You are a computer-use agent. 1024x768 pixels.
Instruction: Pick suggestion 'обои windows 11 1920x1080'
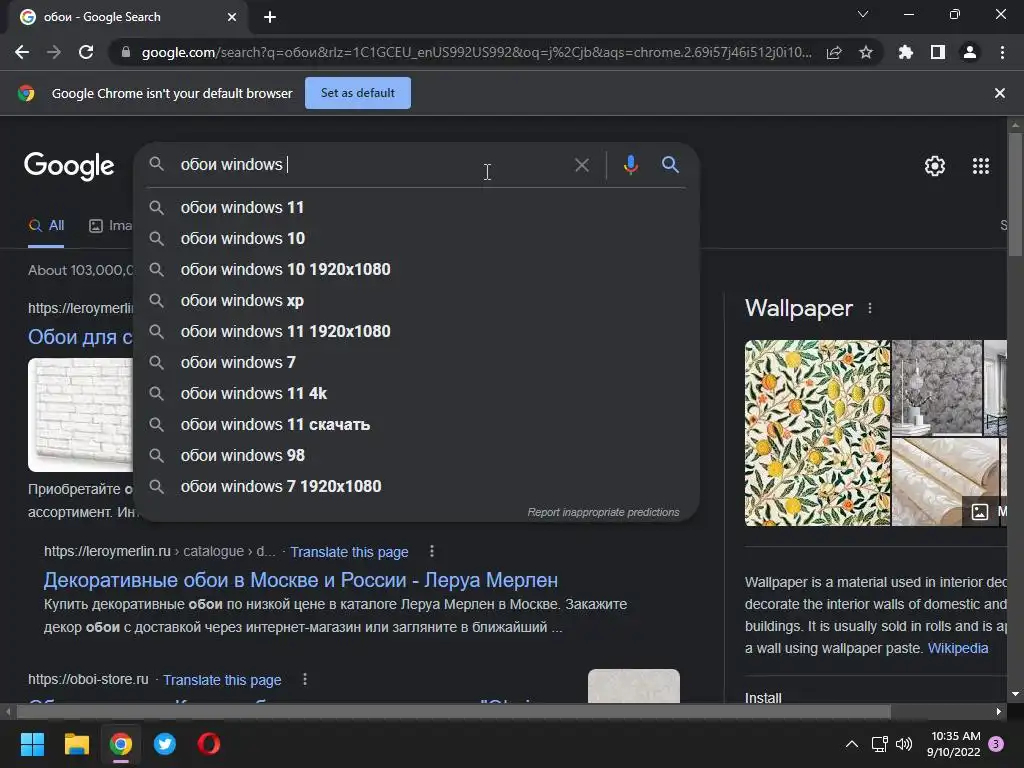click(x=417, y=332)
